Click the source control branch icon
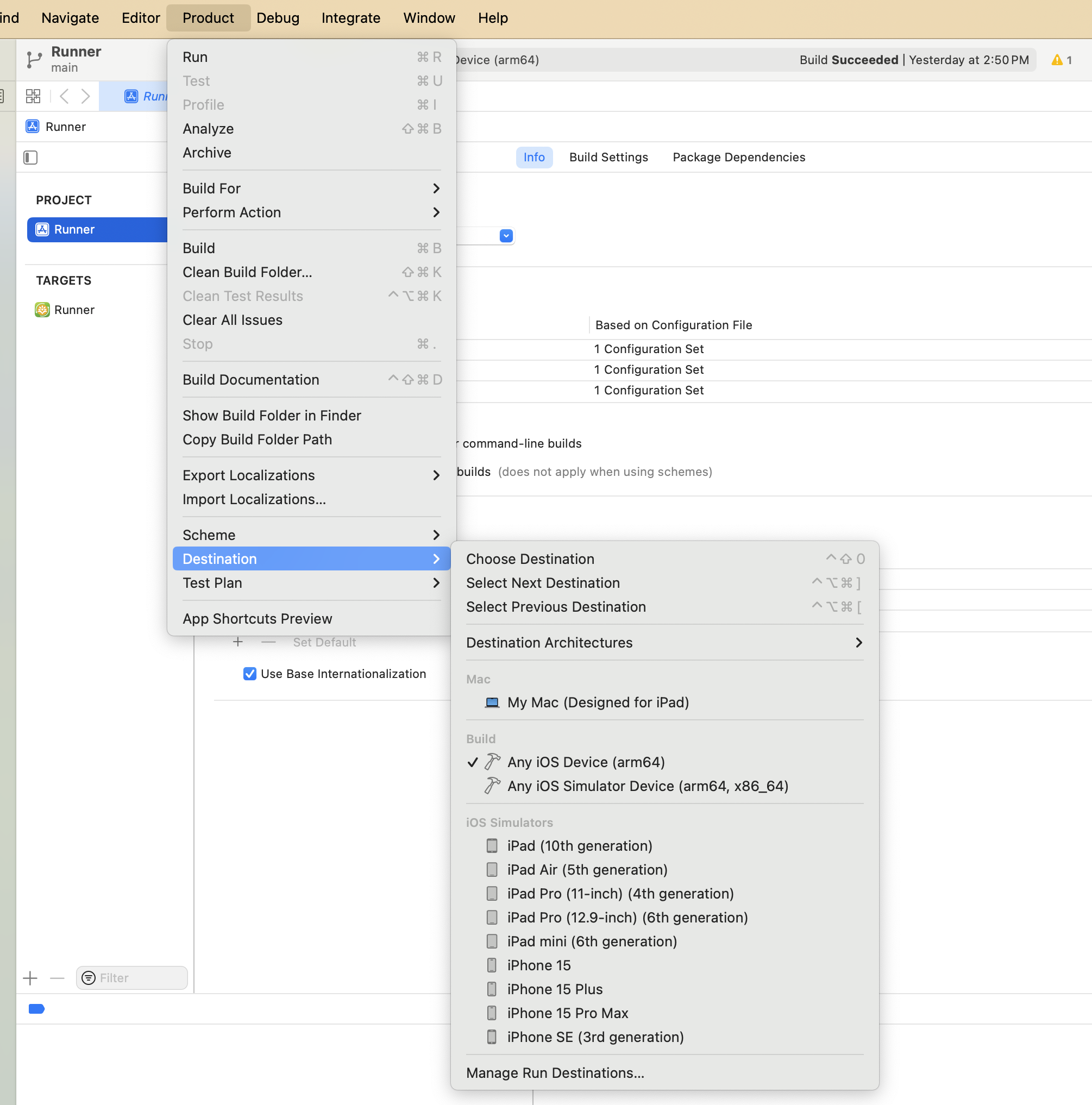Screen dimensions: 1092x1105 (x=34, y=59)
